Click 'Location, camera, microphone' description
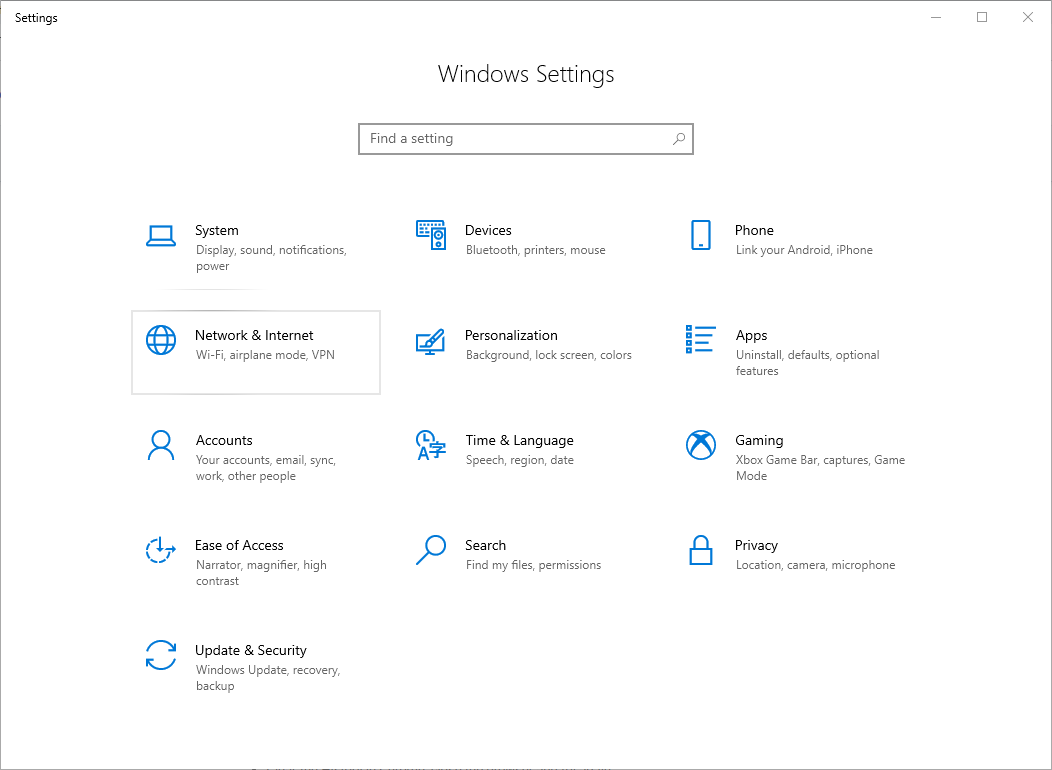This screenshot has width=1052, height=770. [x=815, y=565]
